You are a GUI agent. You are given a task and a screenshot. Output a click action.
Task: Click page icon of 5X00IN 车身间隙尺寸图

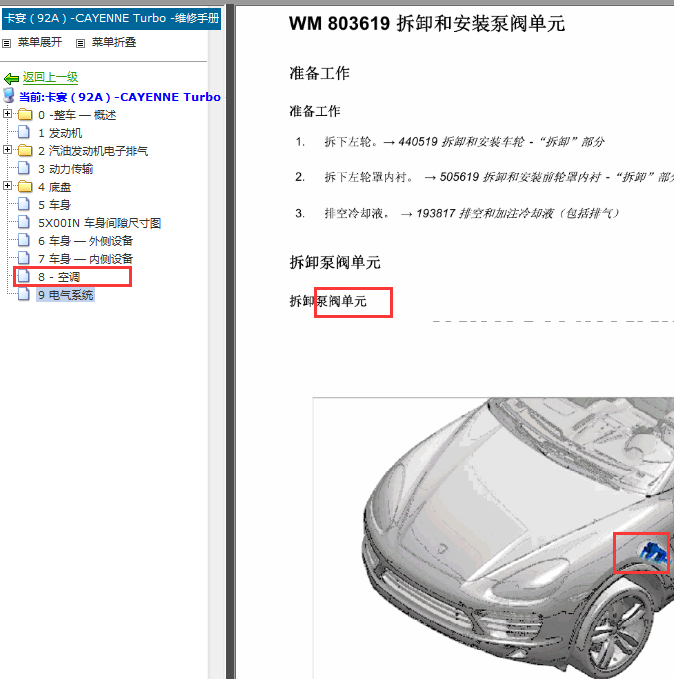(x=24, y=222)
